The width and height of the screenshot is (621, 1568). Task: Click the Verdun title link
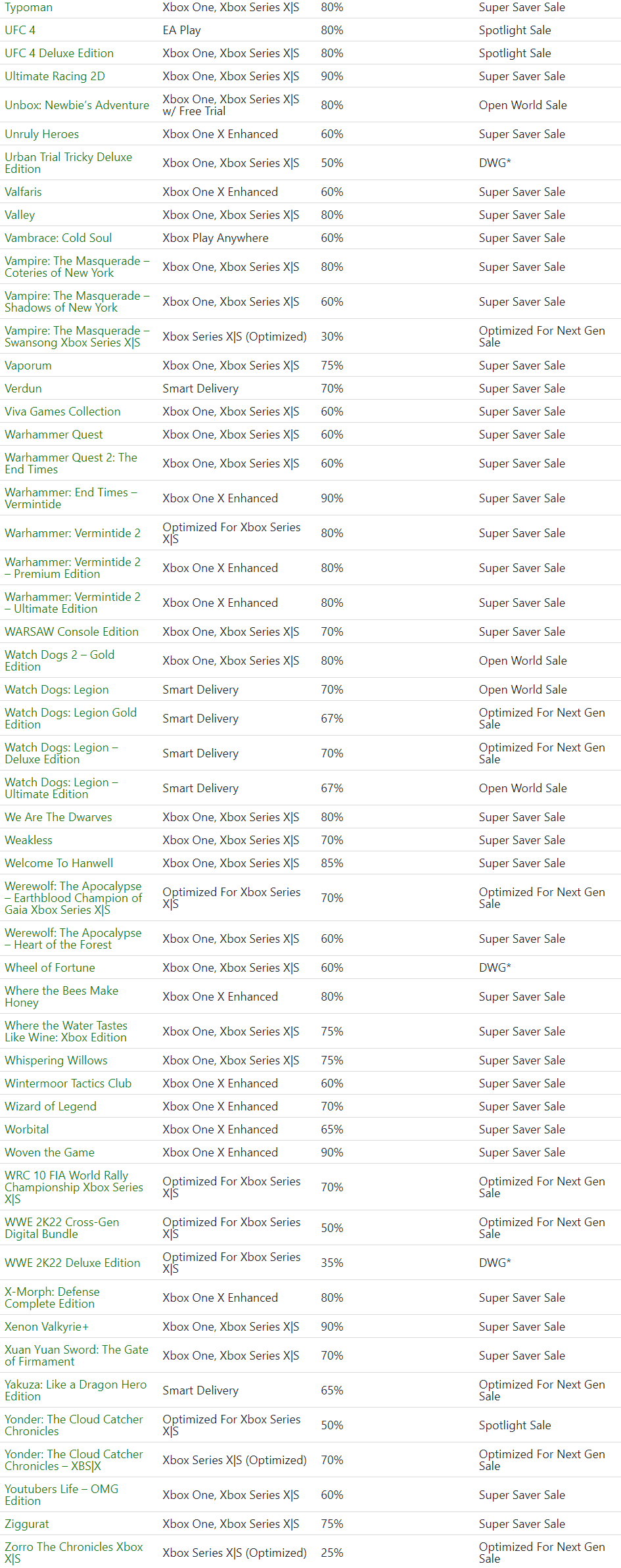point(23,389)
